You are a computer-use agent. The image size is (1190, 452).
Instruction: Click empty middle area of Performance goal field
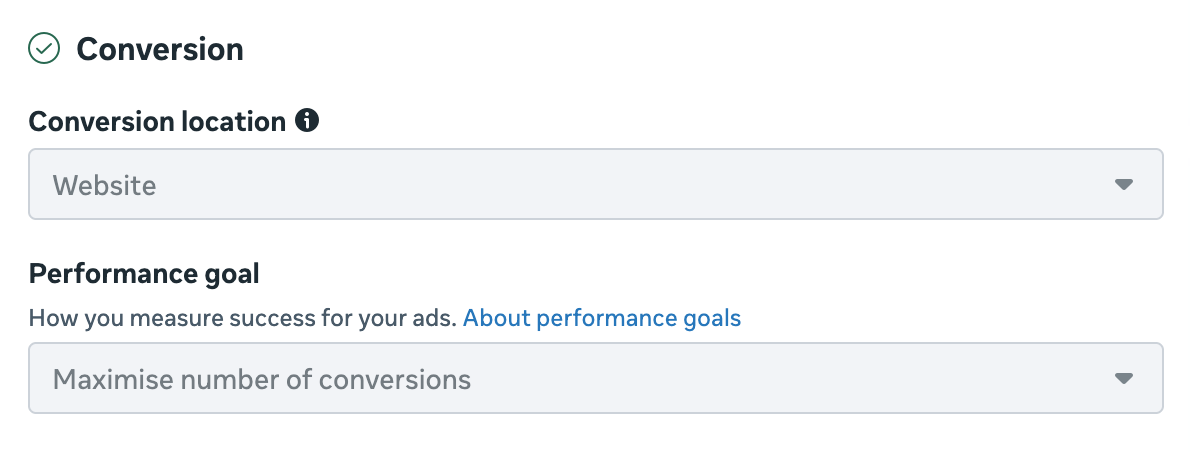coord(780,379)
